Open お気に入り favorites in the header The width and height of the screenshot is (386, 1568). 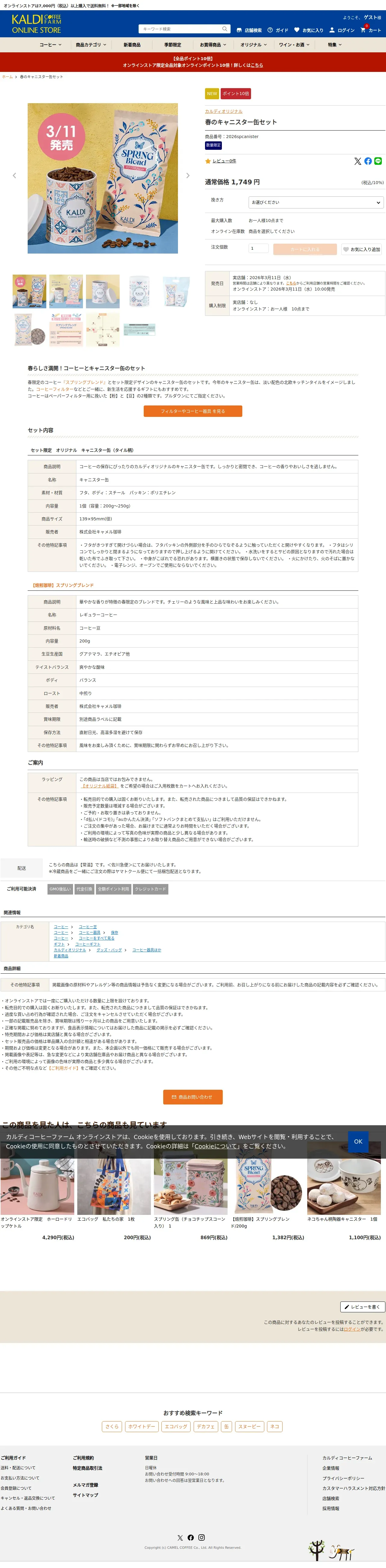click(309, 30)
